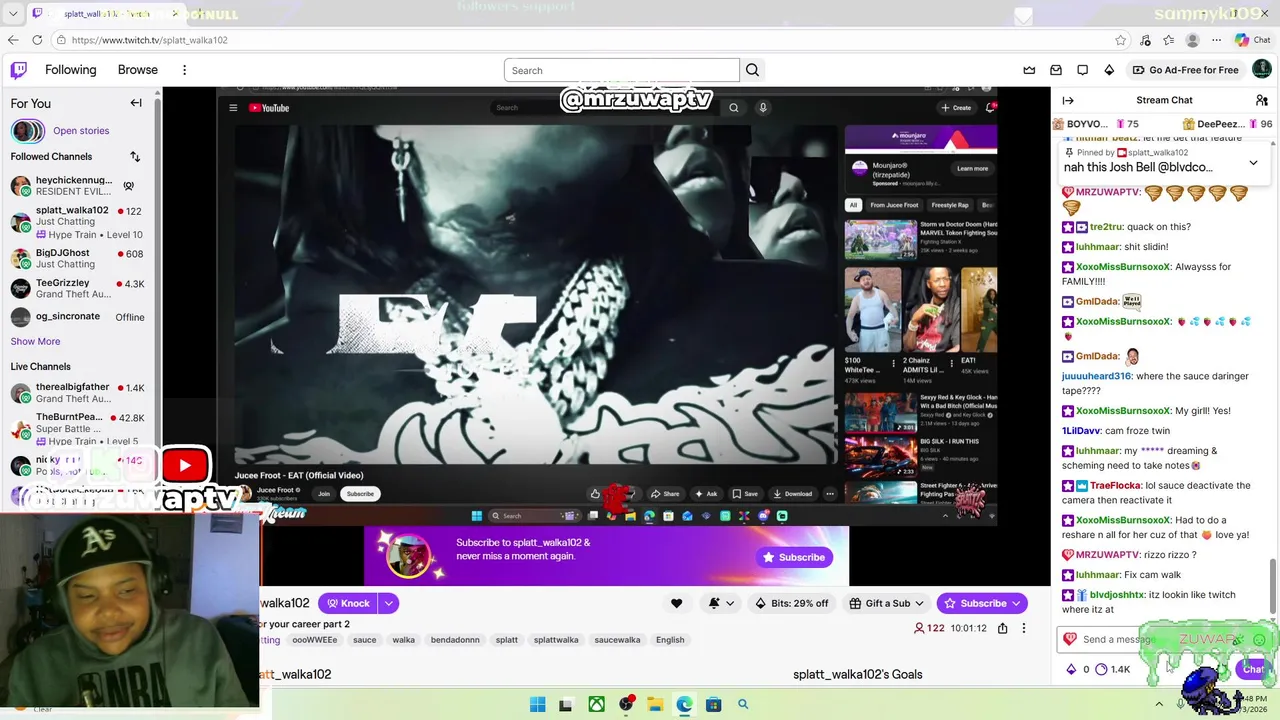
Task: Click the oooWWEEe stream tag
Action: [x=314, y=640]
